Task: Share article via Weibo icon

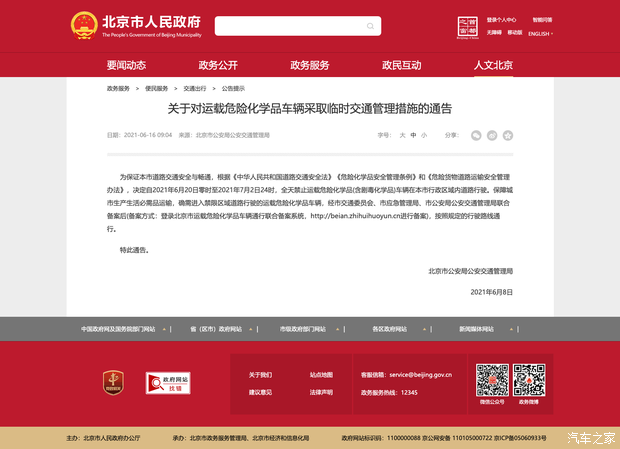Action: tap(492, 136)
